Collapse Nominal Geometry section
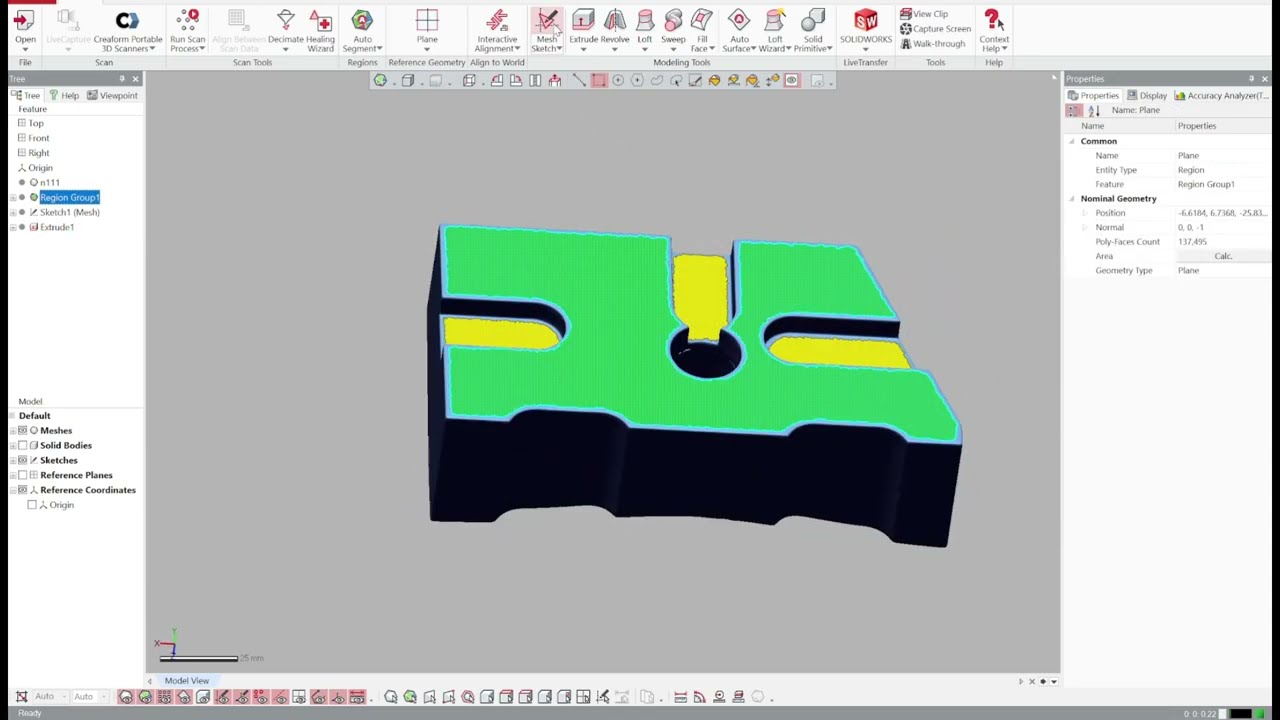 (x=1072, y=199)
